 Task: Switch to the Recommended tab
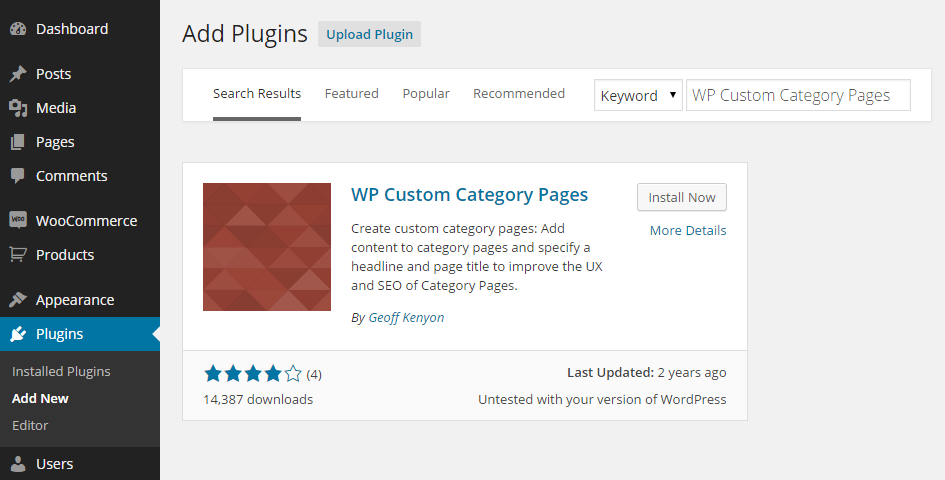pyautogui.click(x=518, y=93)
